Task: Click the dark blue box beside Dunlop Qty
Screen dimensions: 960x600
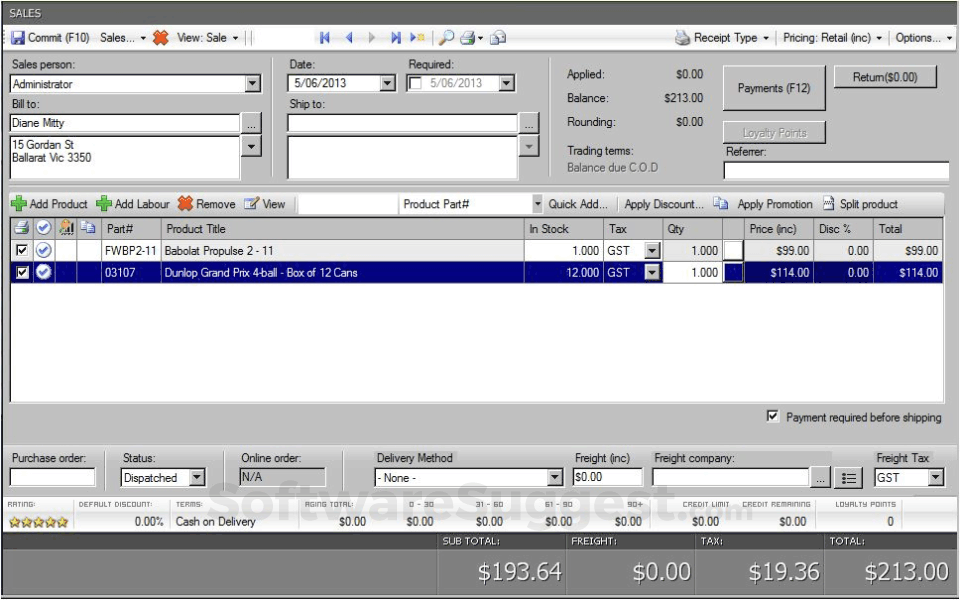Action: [733, 272]
